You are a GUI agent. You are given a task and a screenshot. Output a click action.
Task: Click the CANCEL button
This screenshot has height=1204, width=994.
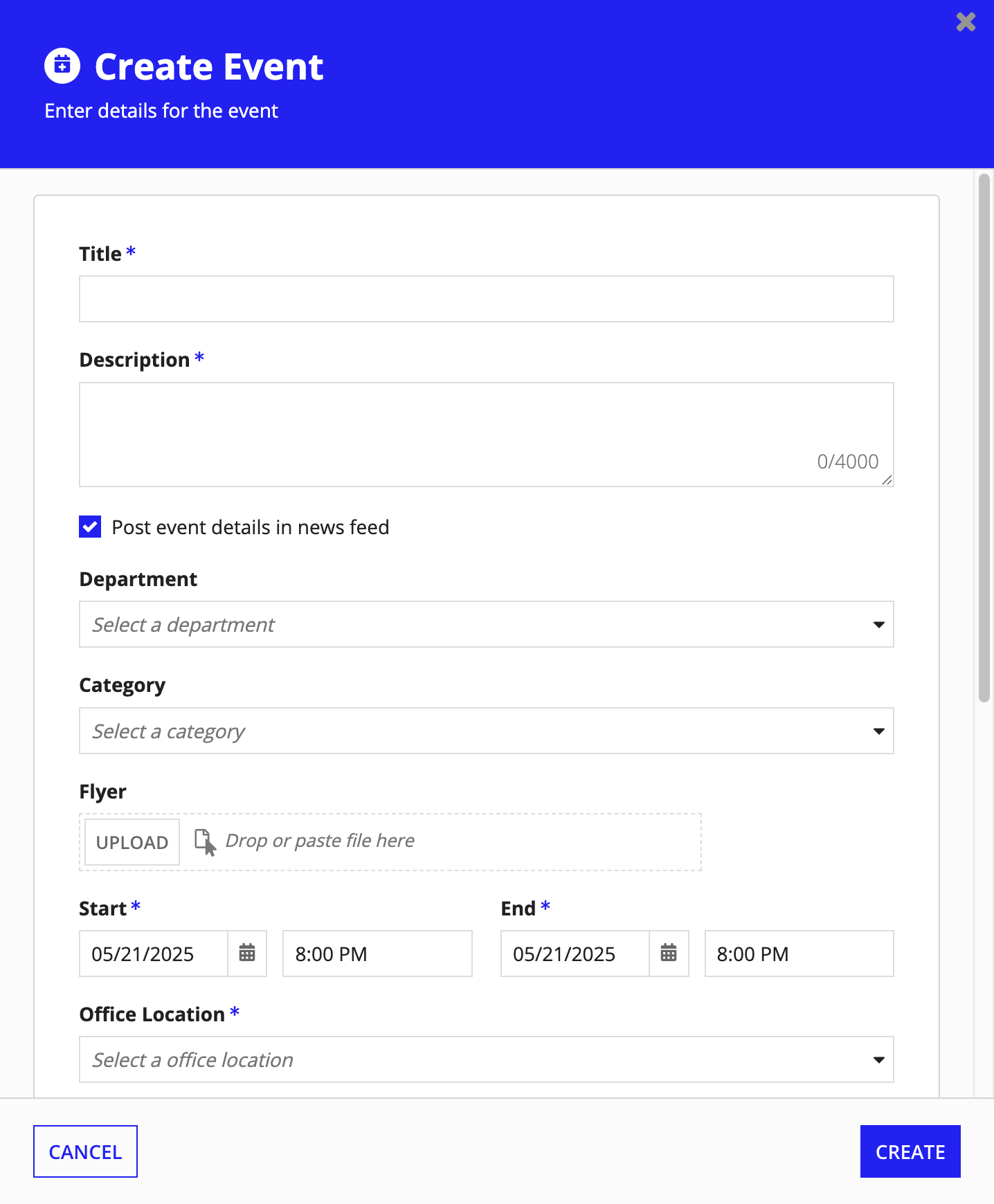[85, 1151]
